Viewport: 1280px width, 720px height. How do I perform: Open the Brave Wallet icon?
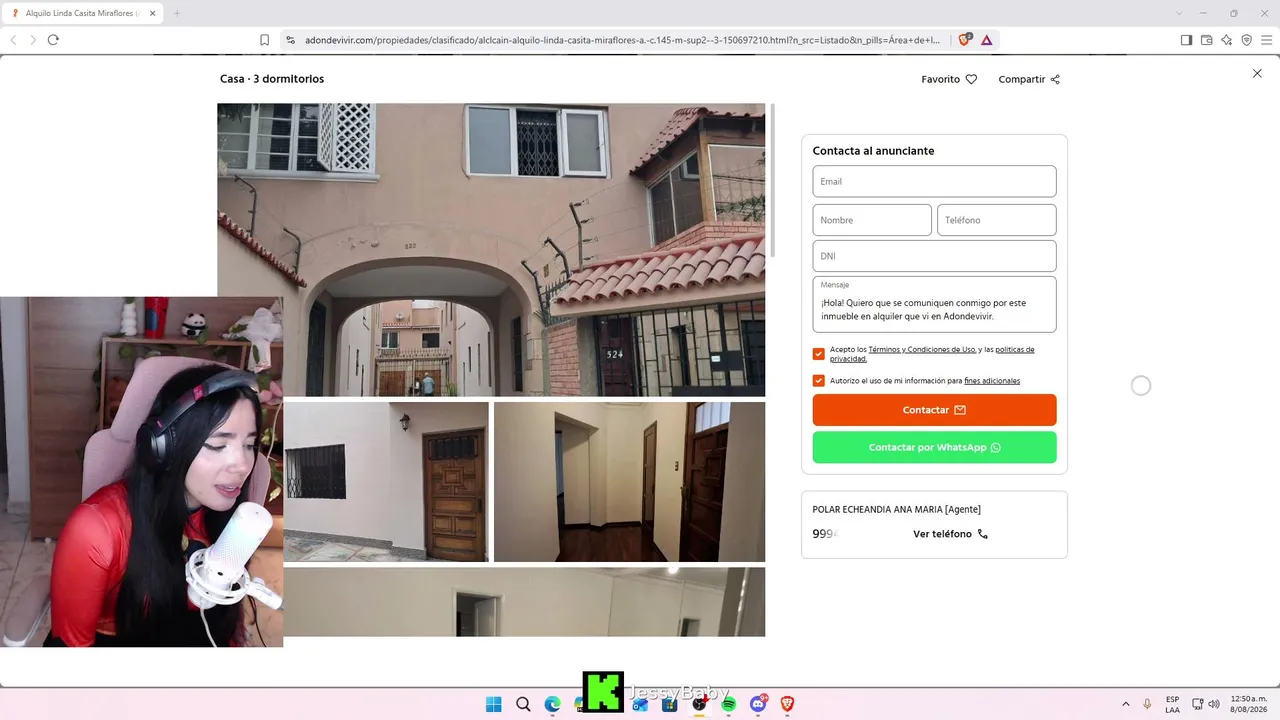click(x=1206, y=40)
